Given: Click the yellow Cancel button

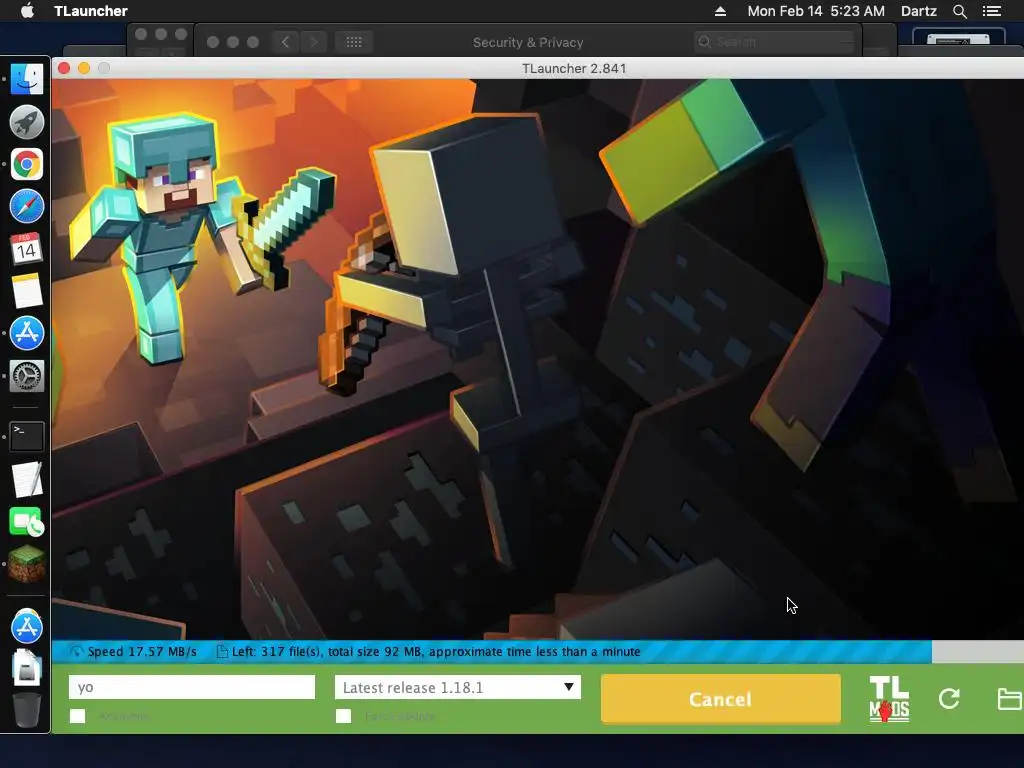Looking at the screenshot, I should 720,699.
